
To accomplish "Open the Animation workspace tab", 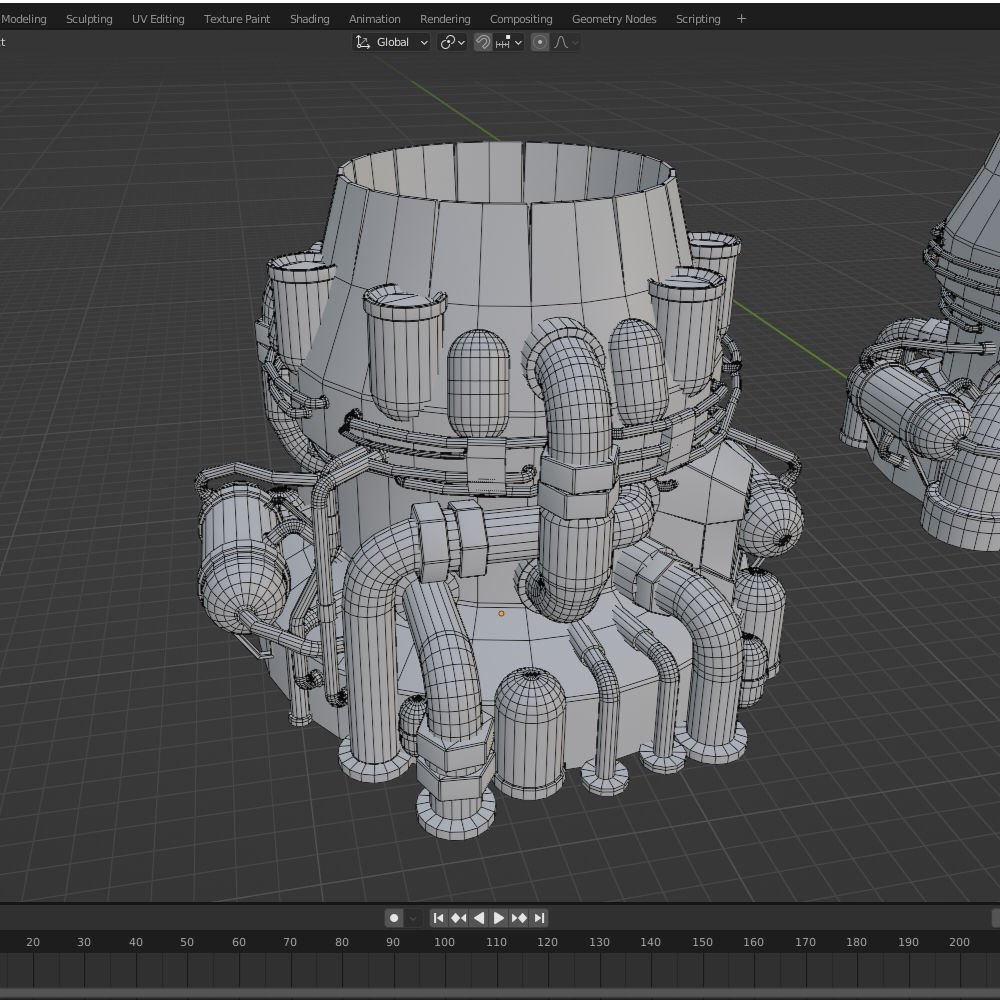I will click(x=374, y=19).
